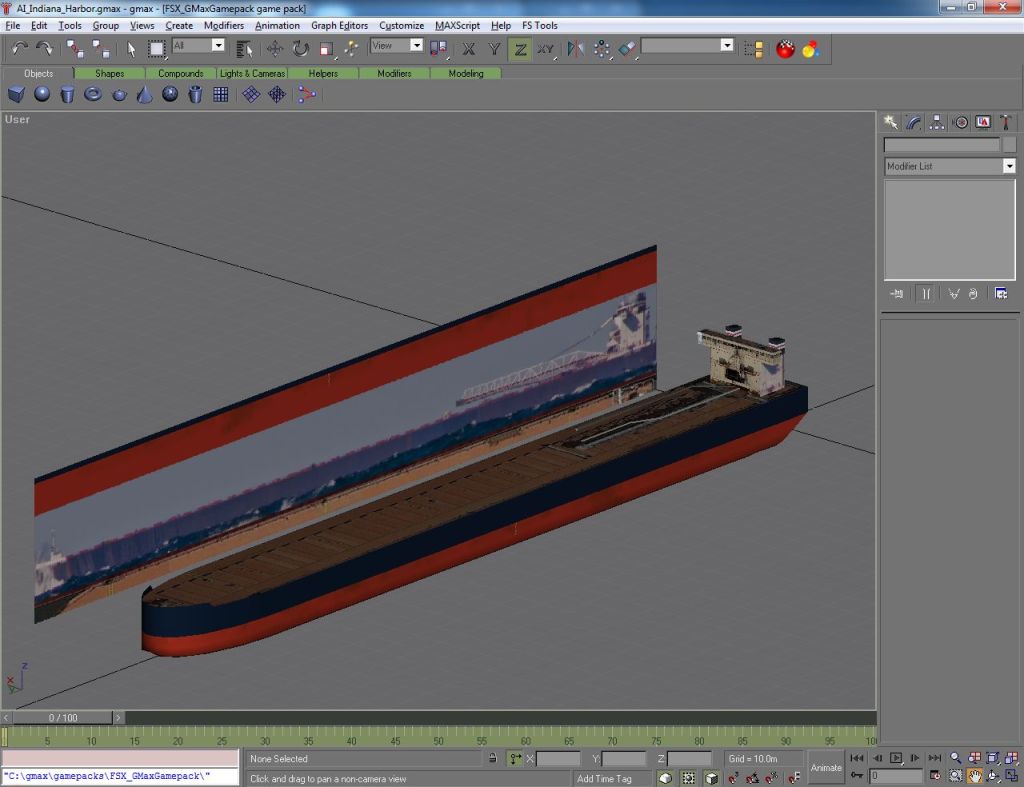Click Go to Start playback control

tap(856, 758)
